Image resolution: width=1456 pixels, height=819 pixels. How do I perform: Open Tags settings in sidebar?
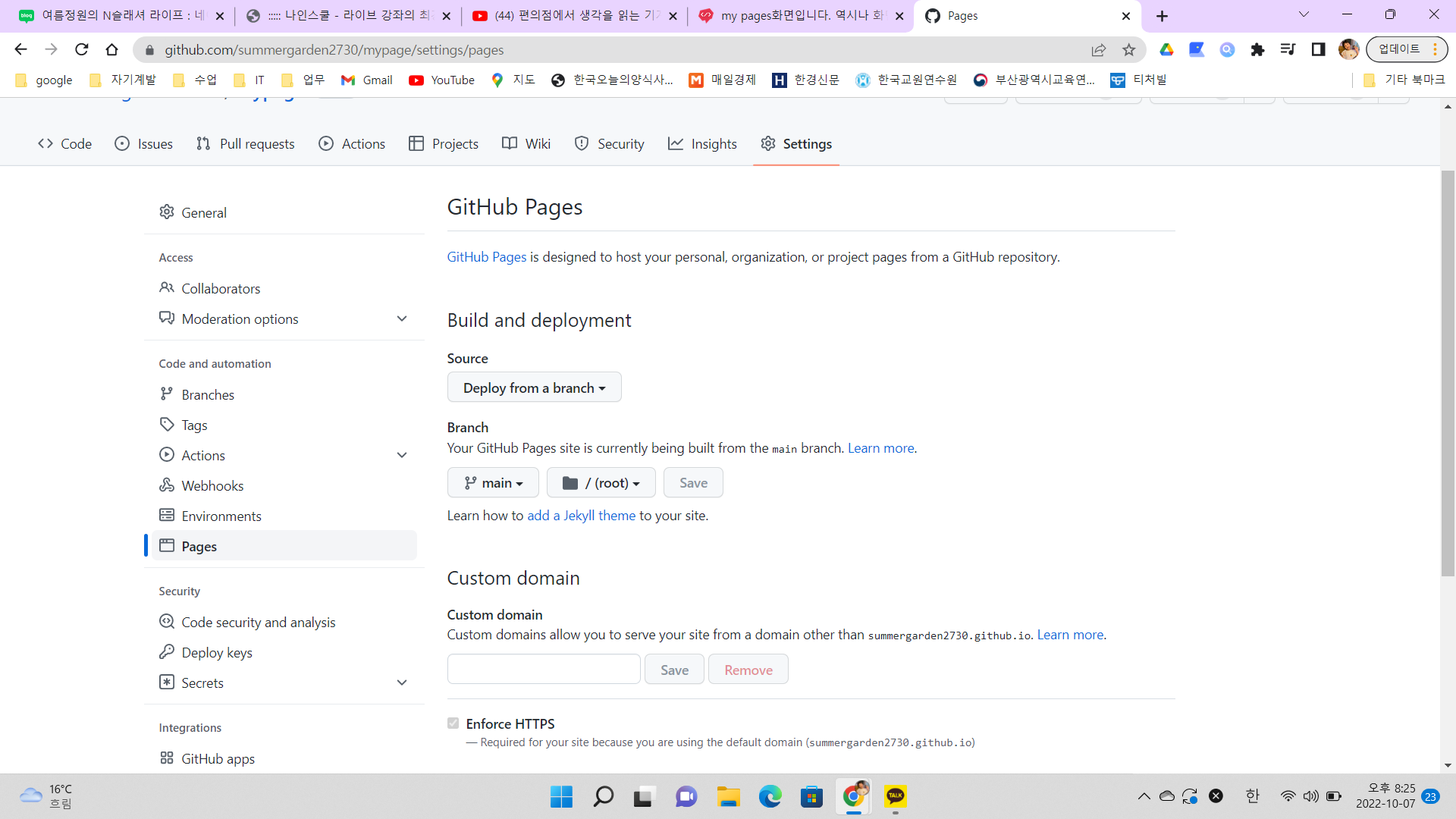click(x=284, y=425)
